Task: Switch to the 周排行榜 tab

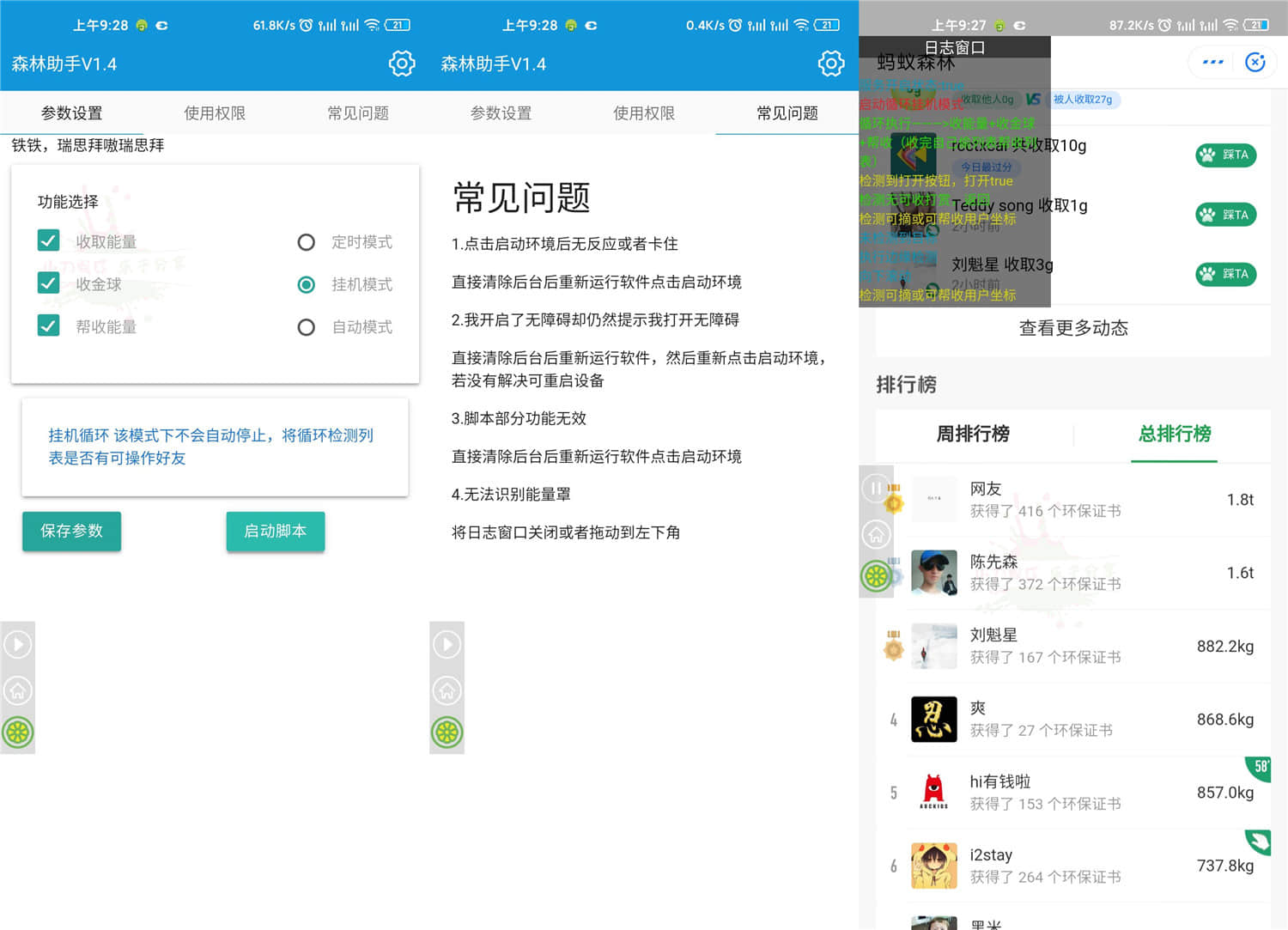Action: click(973, 434)
